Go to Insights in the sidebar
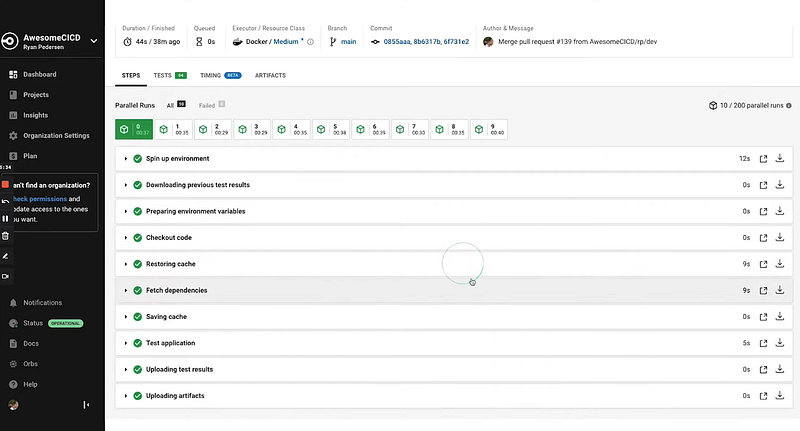This screenshot has width=800, height=431. coord(29,115)
